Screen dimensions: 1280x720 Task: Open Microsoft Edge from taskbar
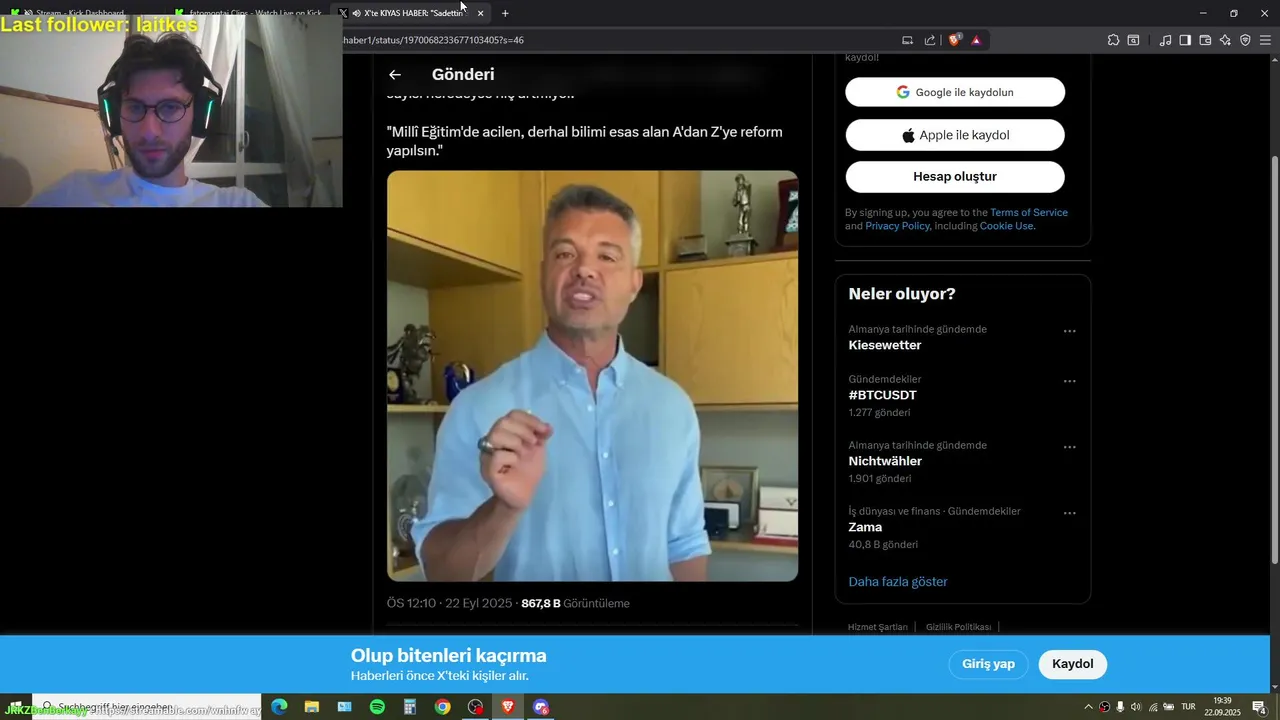(279, 707)
